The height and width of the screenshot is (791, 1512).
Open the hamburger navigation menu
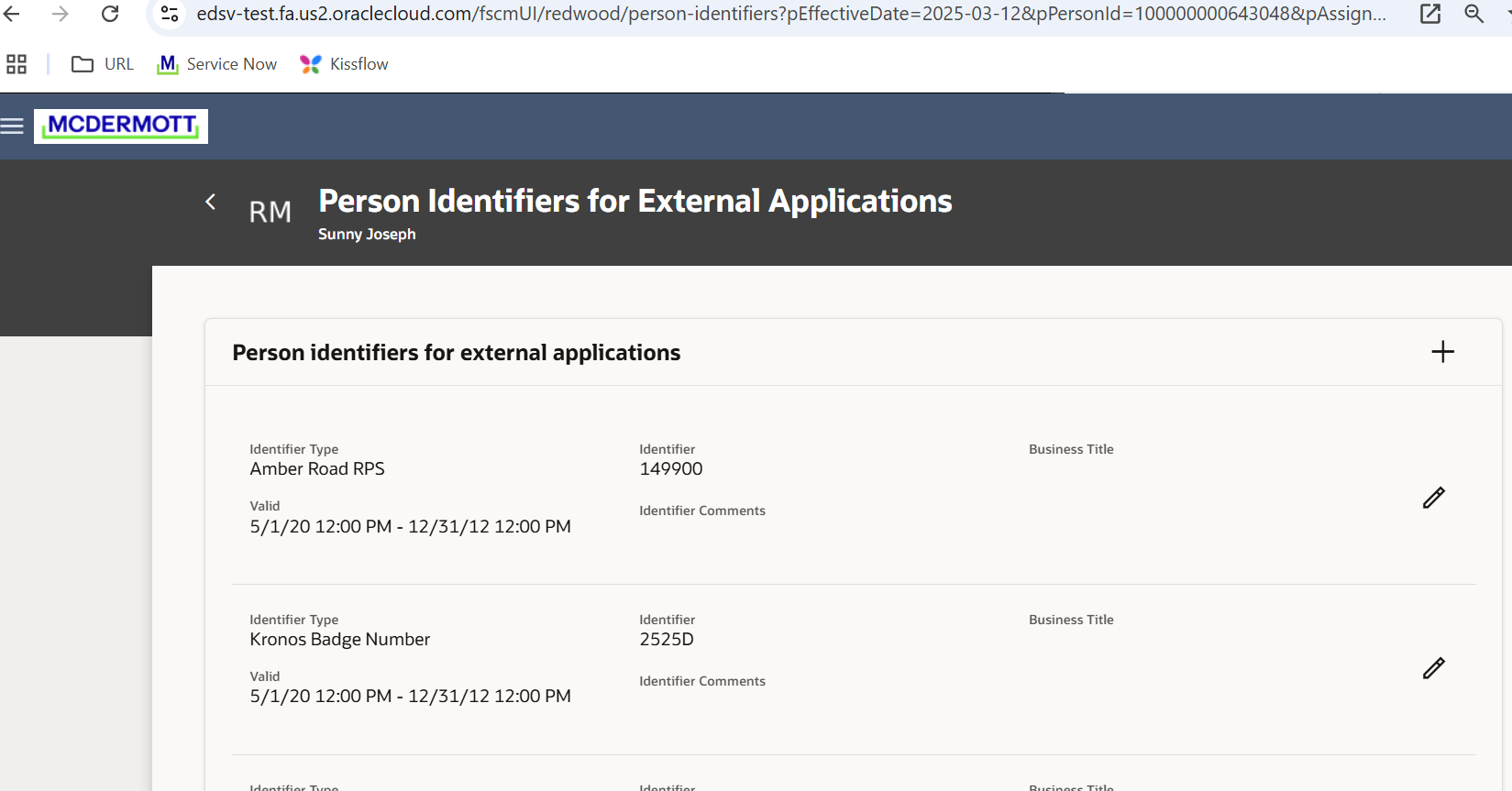(x=12, y=126)
